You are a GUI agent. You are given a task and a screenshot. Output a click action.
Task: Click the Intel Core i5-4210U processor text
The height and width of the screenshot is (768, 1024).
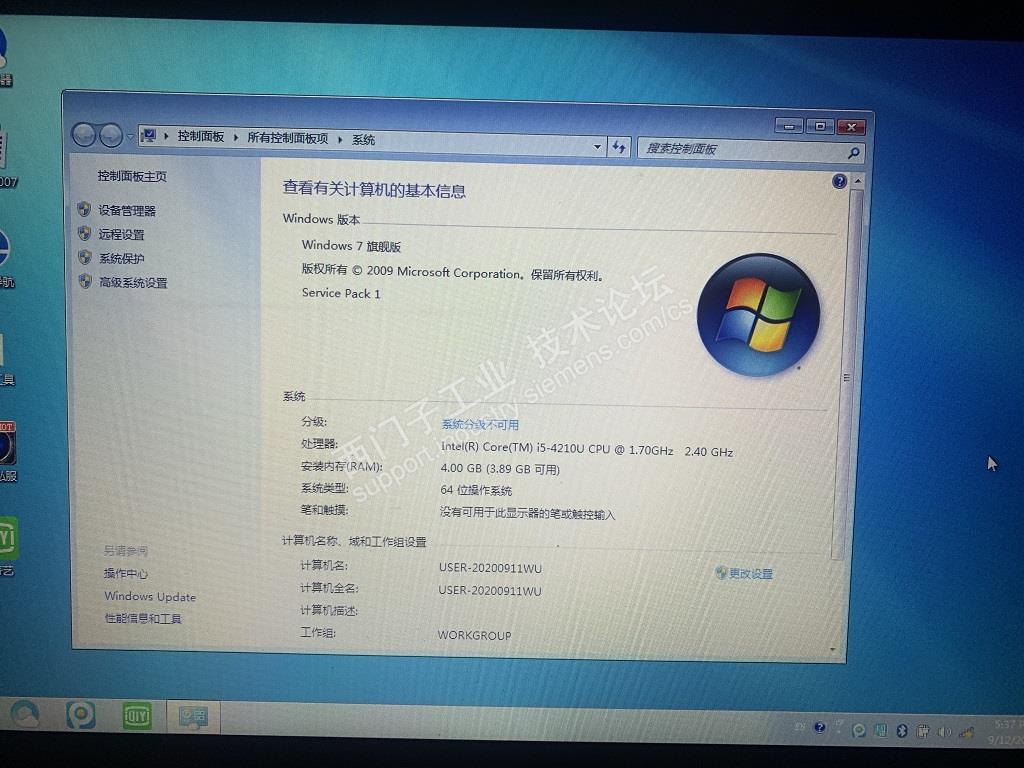tap(586, 449)
